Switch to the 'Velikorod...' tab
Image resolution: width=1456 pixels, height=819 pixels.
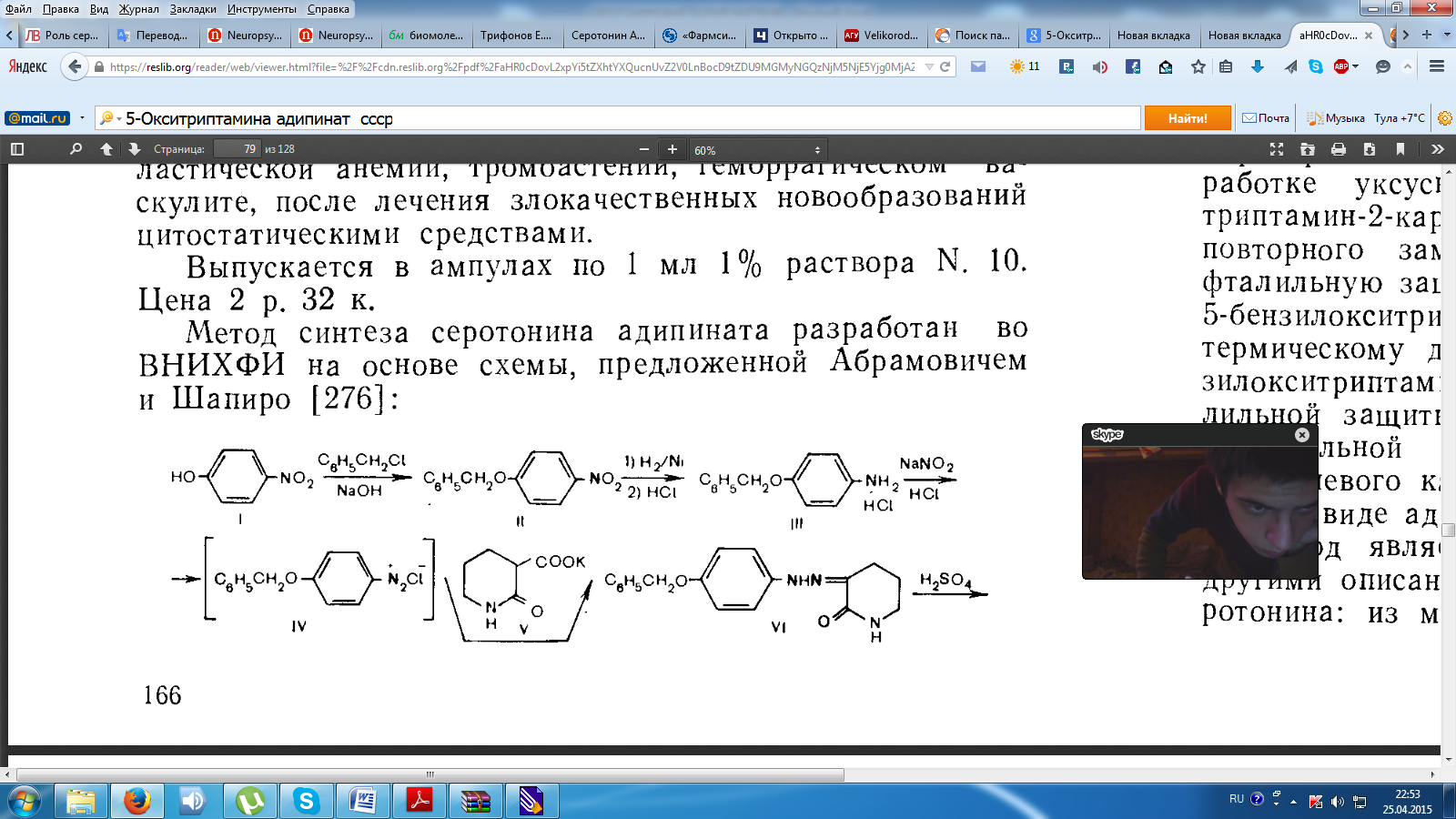coord(882,35)
